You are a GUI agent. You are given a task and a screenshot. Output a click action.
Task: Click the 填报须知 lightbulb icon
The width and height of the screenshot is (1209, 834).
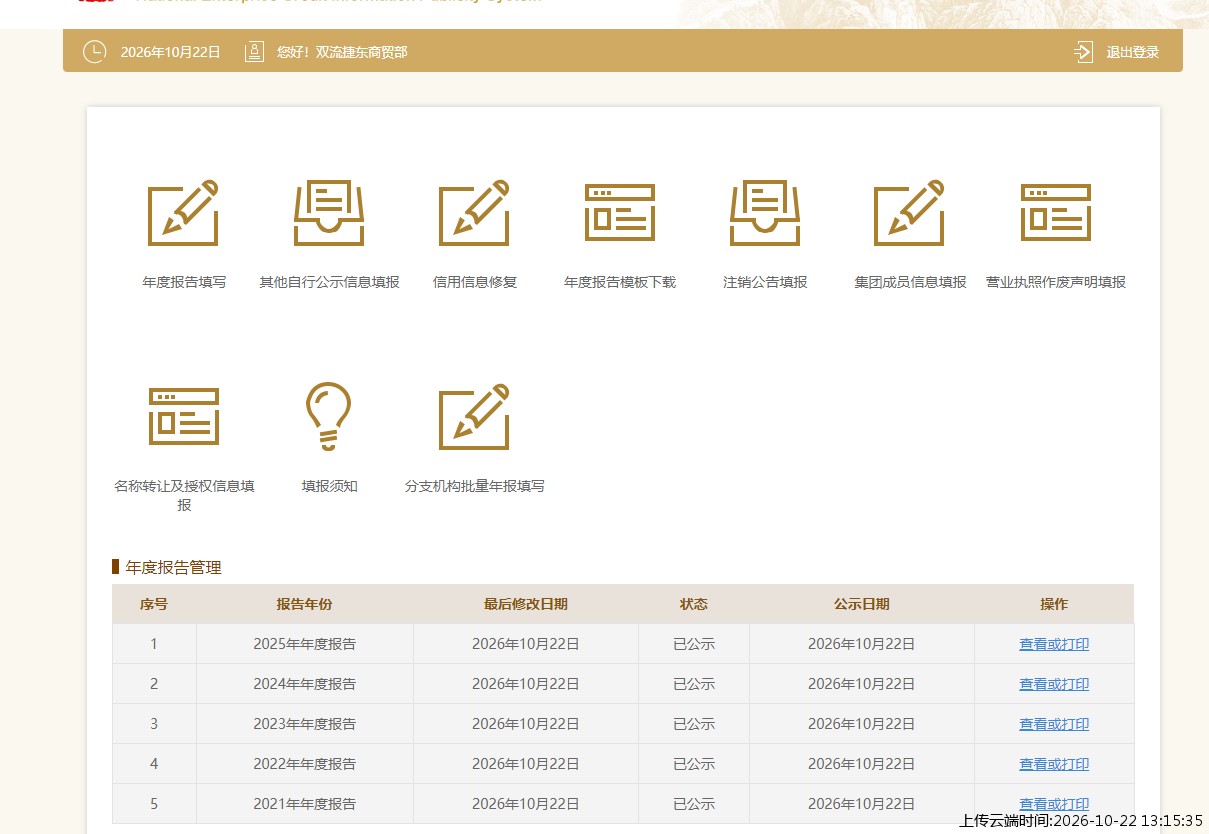pos(329,417)
